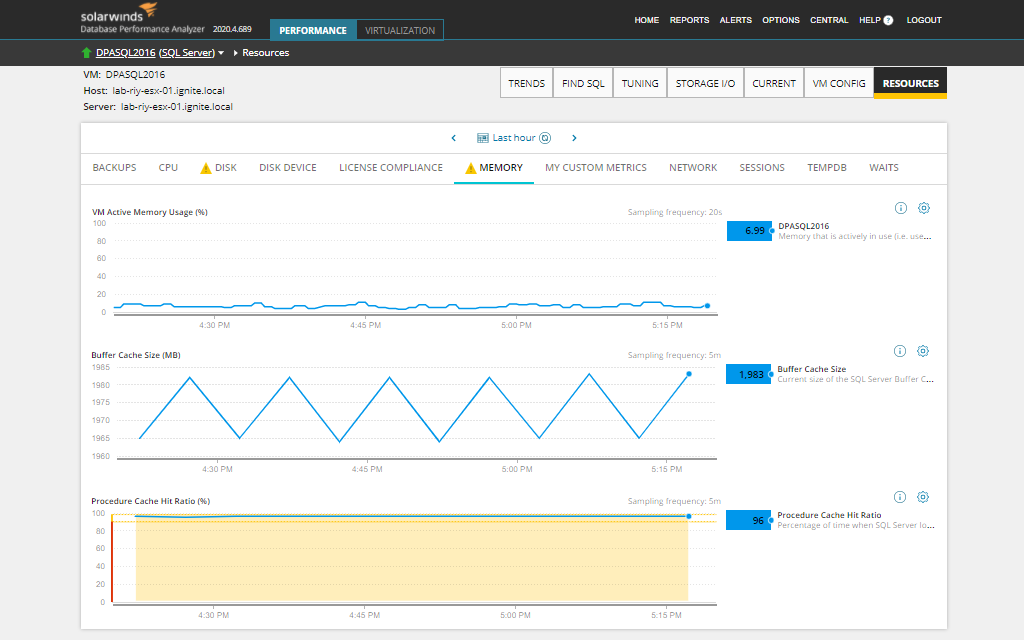Click the TRENDS button
The width and height of the screenshot is (1024, 640).
click(x=527, y=83)
